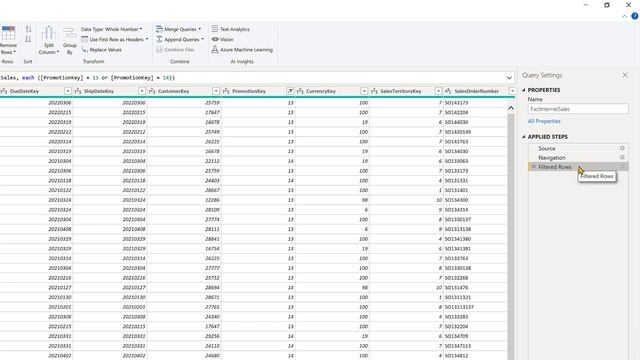Sort descending using the lower sort icon
640x360 pixels.
tap(28, 39)
